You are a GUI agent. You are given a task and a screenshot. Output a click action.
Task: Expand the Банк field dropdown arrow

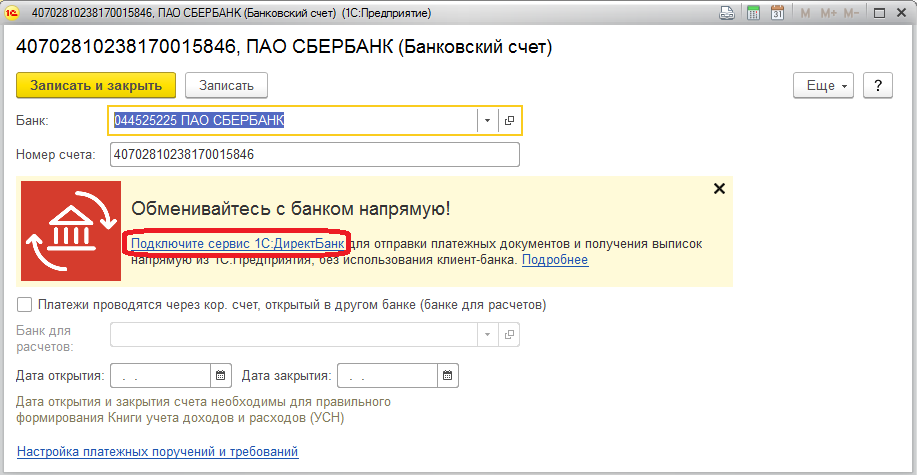click(487, 121)
